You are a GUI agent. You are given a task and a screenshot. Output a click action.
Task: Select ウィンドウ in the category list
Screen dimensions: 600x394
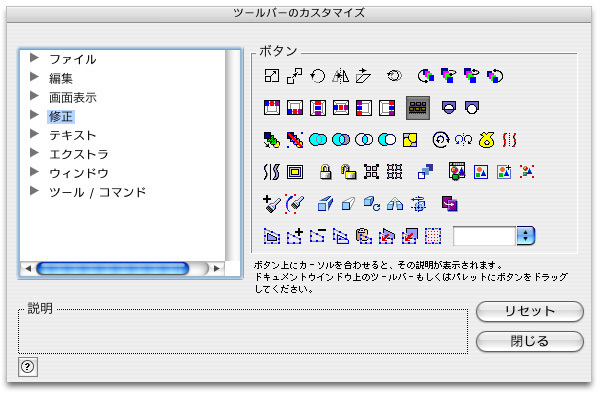point(79,173)
